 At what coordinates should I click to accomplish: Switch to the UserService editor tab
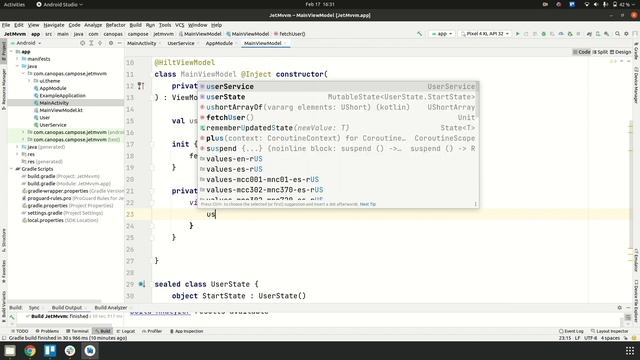181,43
